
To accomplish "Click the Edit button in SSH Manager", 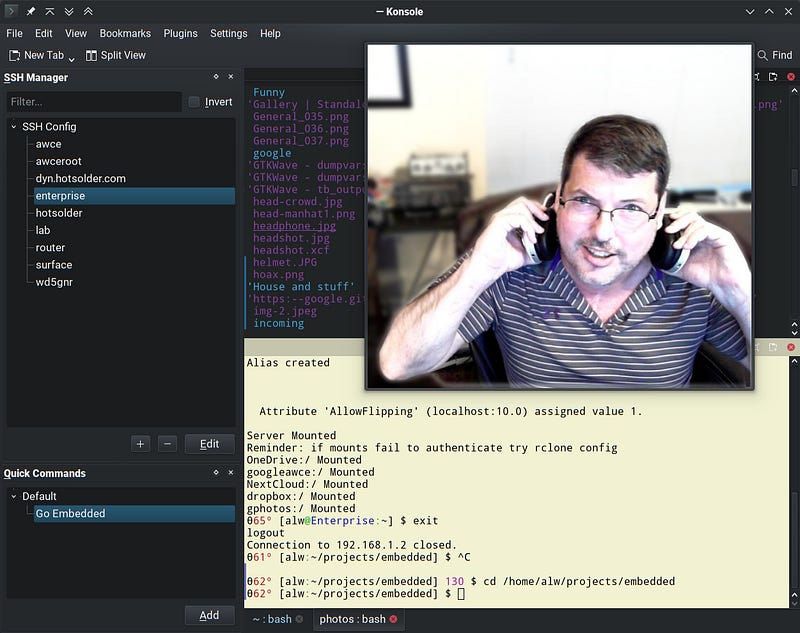I will point(209,444).
